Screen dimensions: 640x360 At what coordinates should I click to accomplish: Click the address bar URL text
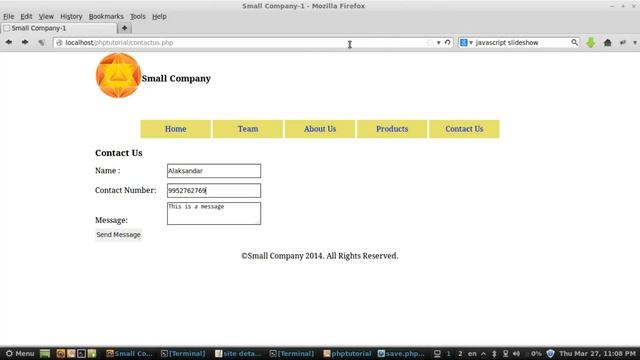119,42
